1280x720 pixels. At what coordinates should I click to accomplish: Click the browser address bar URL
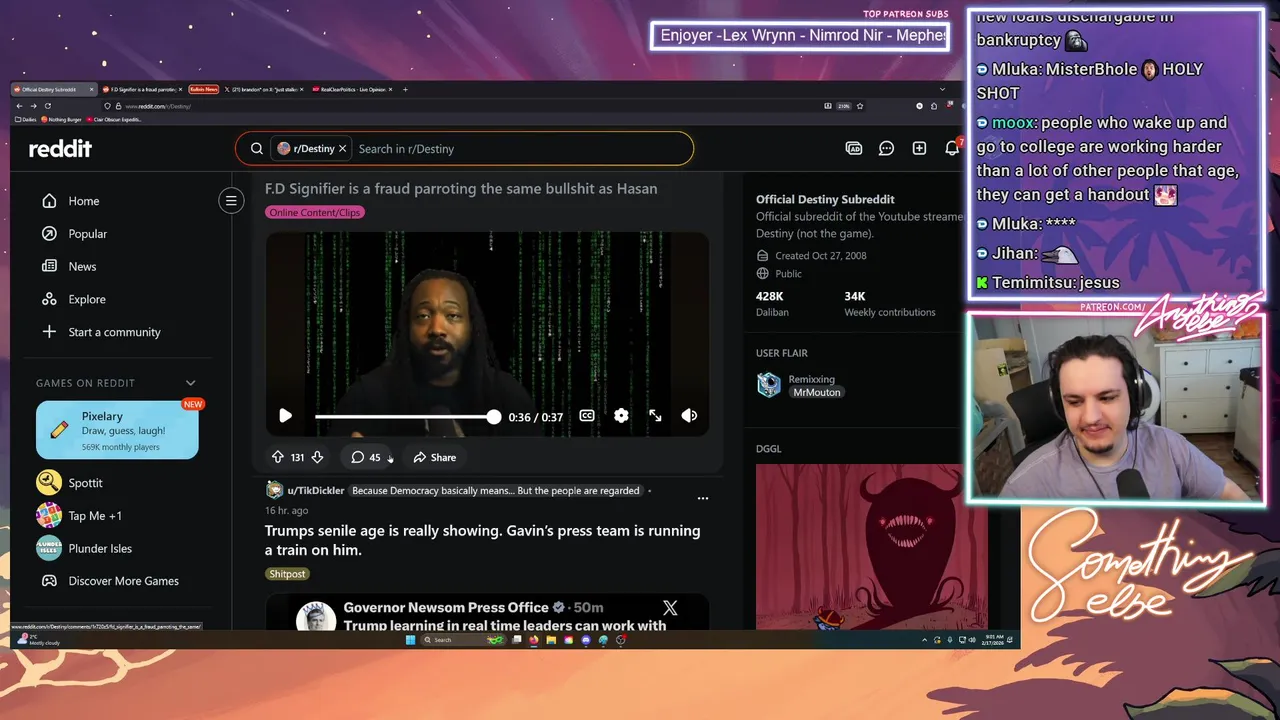(x=158, y=106)
